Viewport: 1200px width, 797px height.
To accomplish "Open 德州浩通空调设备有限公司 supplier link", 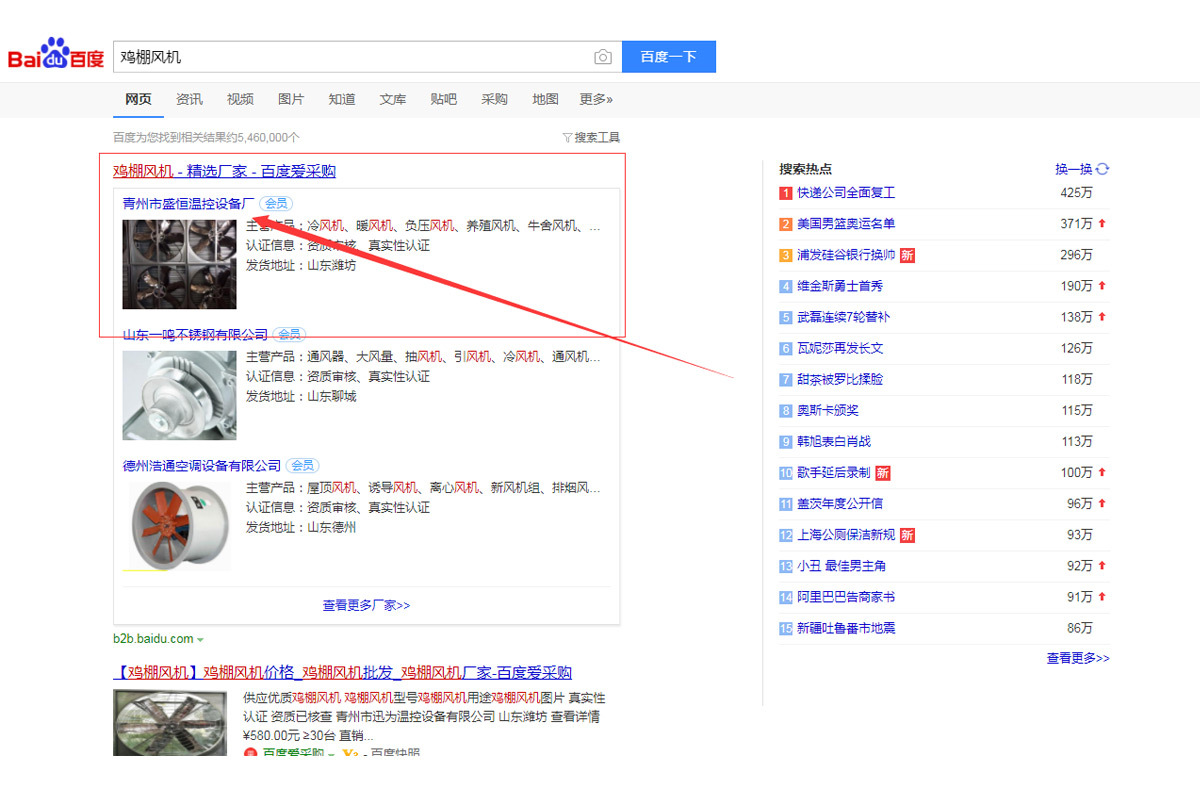I will (202, 465).
